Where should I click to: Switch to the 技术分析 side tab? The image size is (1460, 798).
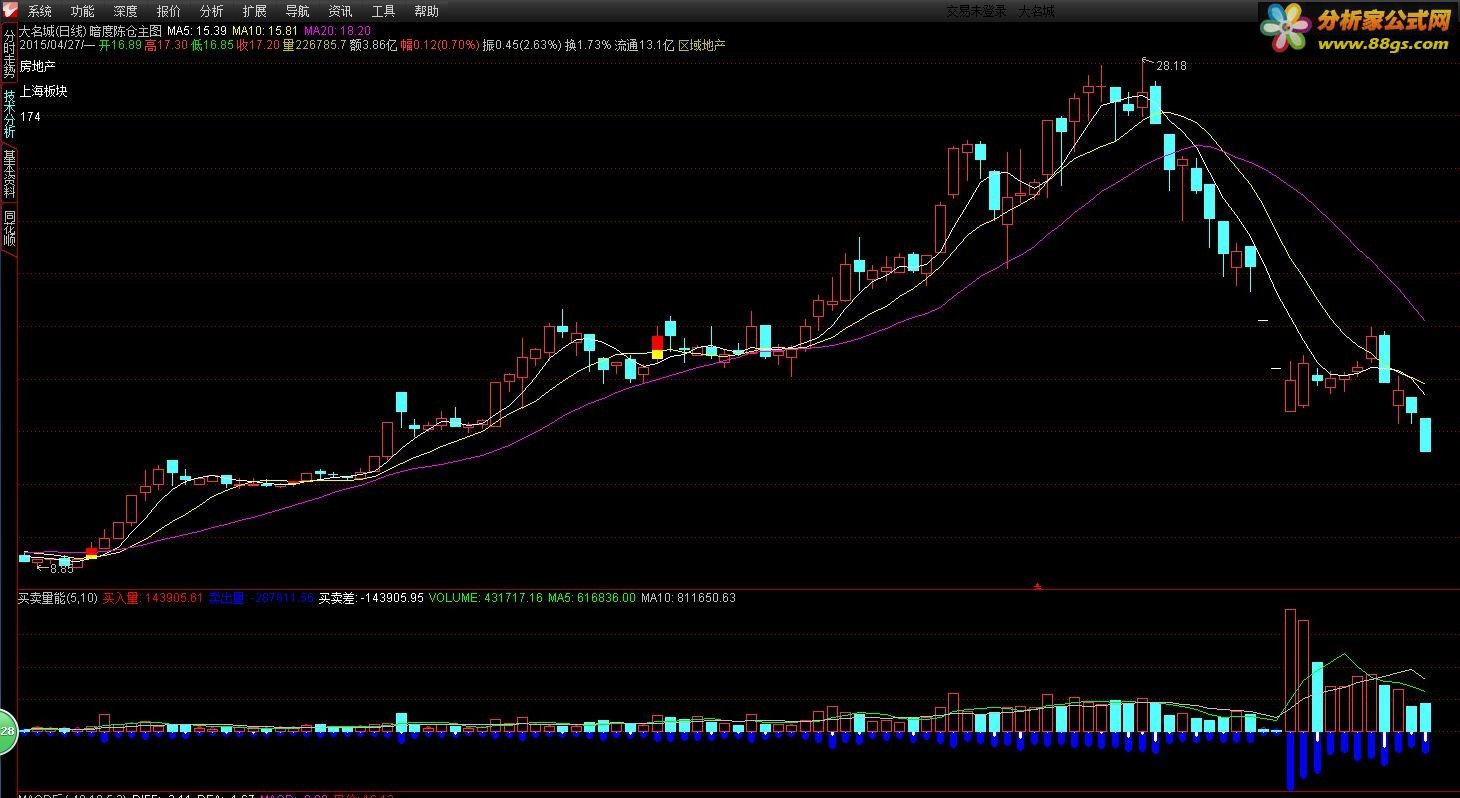click(9, 113)
